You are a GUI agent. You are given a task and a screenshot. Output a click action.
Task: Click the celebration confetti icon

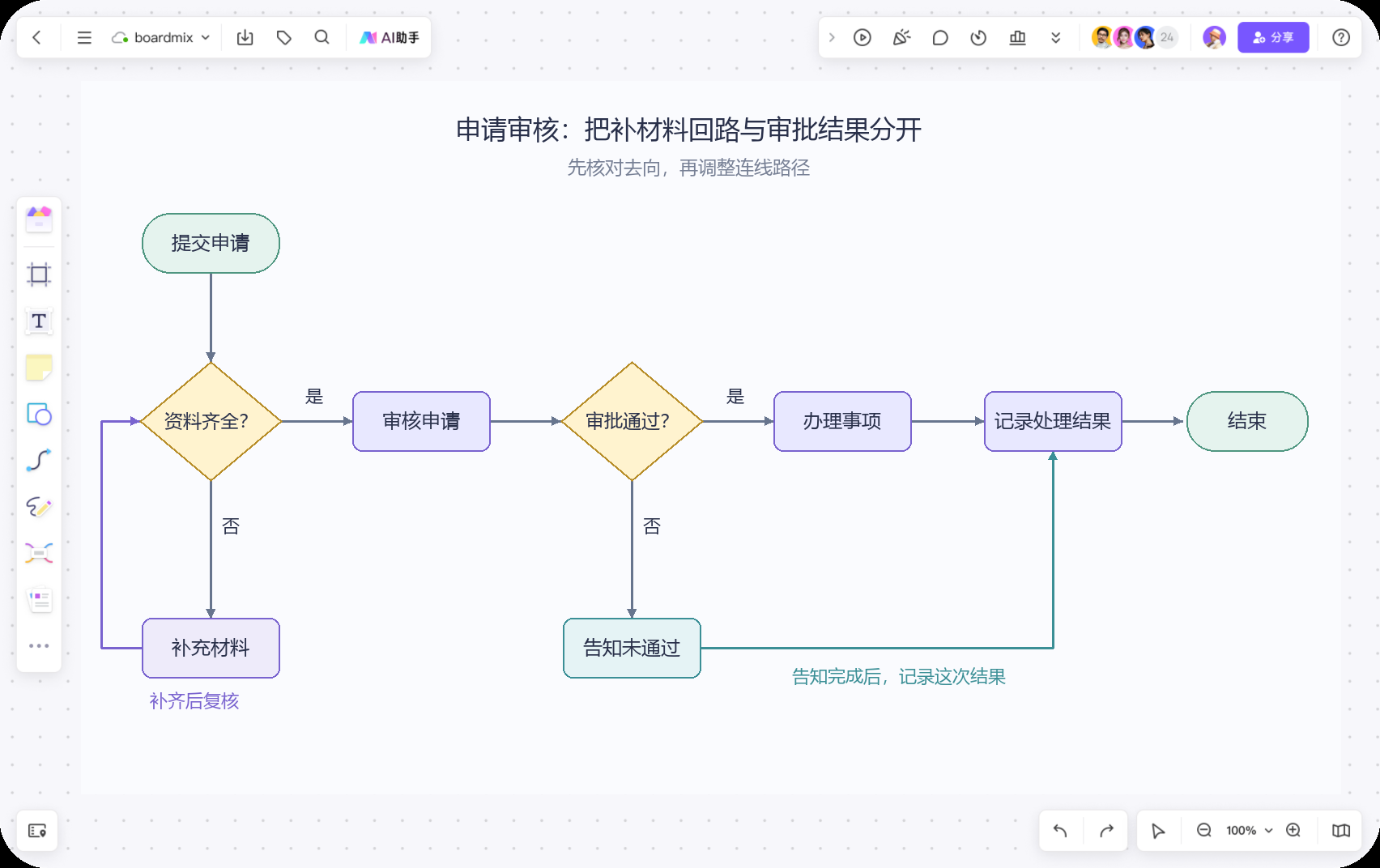pos(901,37)
